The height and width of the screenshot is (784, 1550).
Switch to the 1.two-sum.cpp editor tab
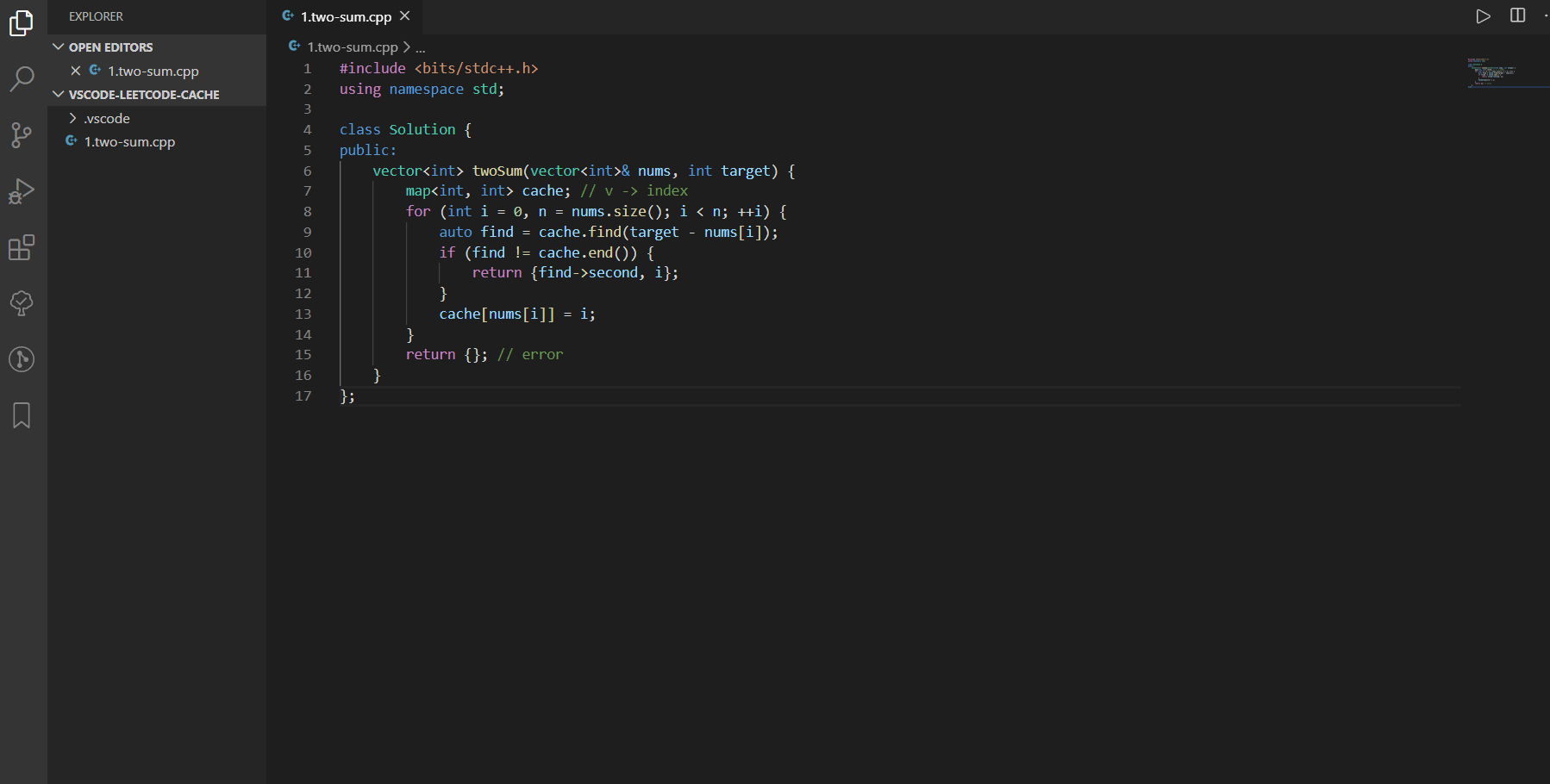click(x=345, y=16)
